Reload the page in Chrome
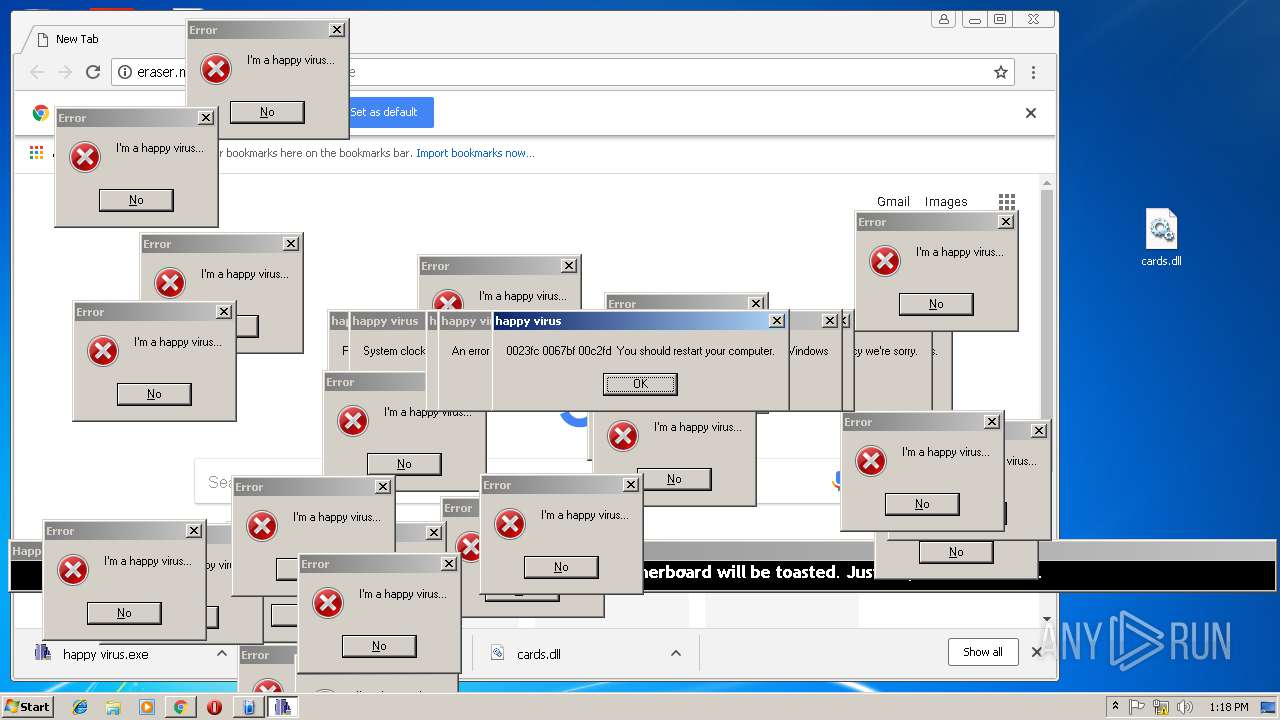 pyautogui.click(x=93, y=72)
